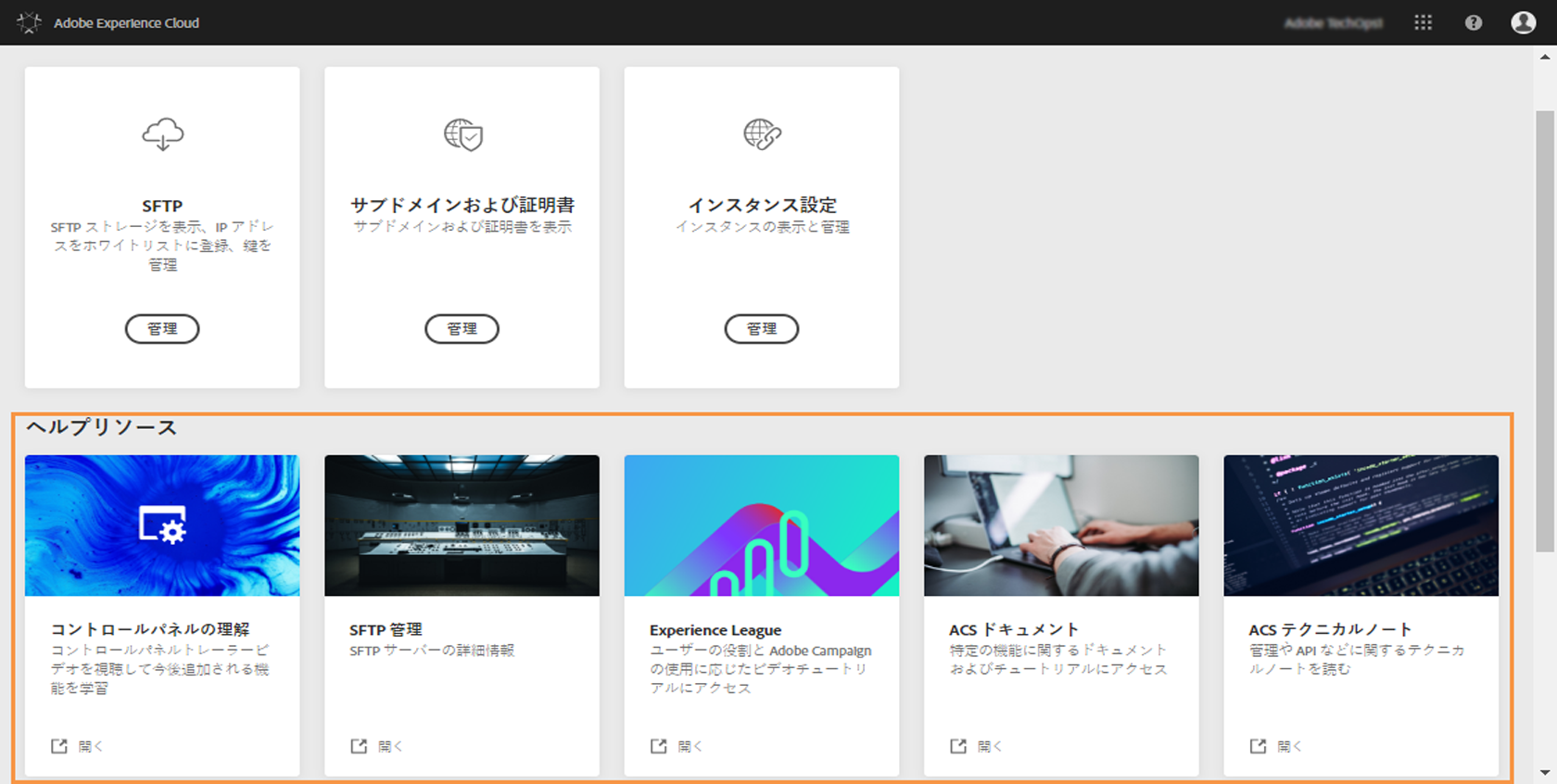Viewport: 1557px width, 784px height.
Task: Select the SFTP 管理 control room thumbnail
Action: [x=462, y=525]
